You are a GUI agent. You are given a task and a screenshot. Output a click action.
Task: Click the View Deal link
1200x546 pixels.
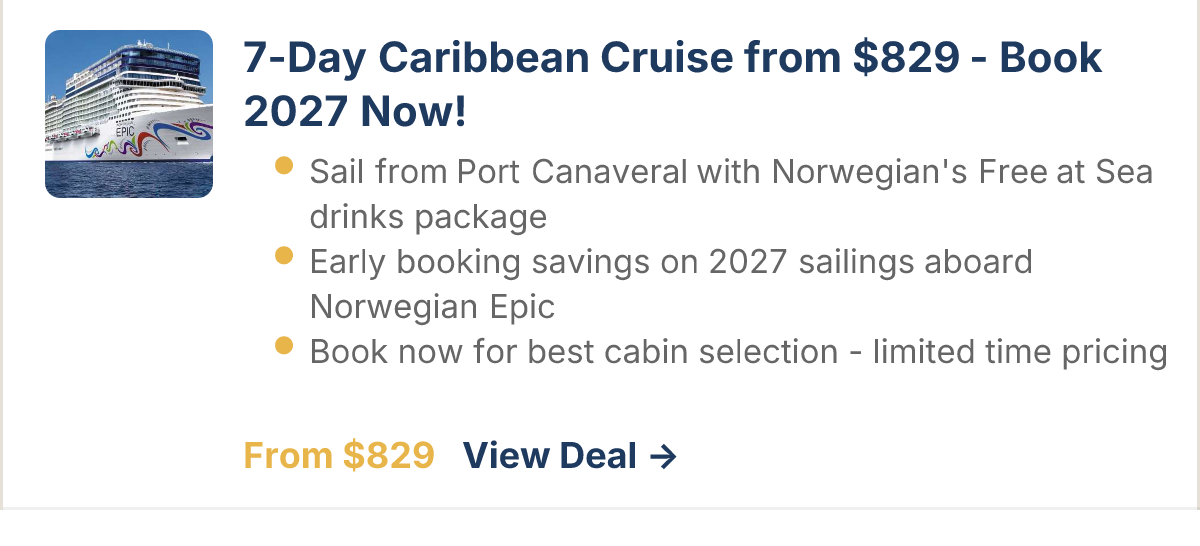pyautogui.click(x=550, y=456)
